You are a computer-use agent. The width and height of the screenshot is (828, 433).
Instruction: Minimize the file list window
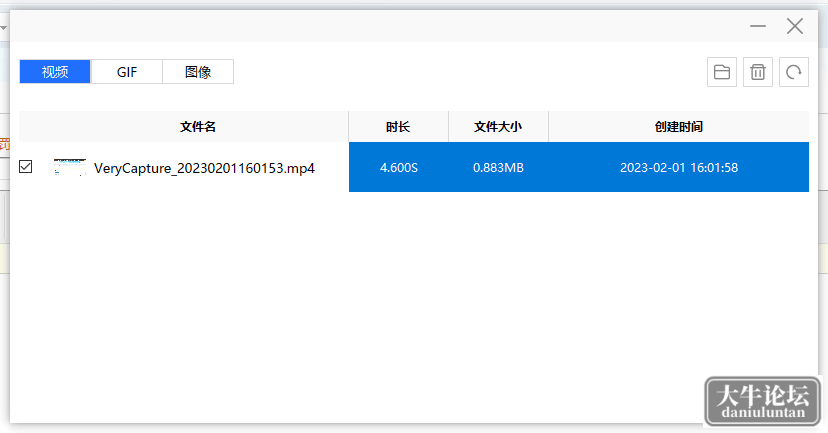coord(758,26)
